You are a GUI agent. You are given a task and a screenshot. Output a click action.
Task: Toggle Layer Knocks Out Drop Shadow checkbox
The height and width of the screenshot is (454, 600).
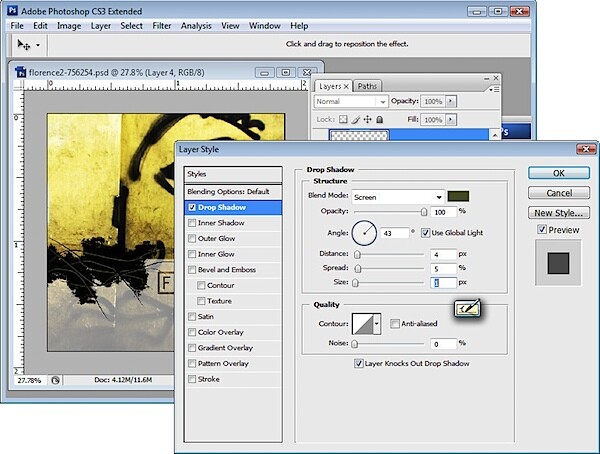coord(359,364)
